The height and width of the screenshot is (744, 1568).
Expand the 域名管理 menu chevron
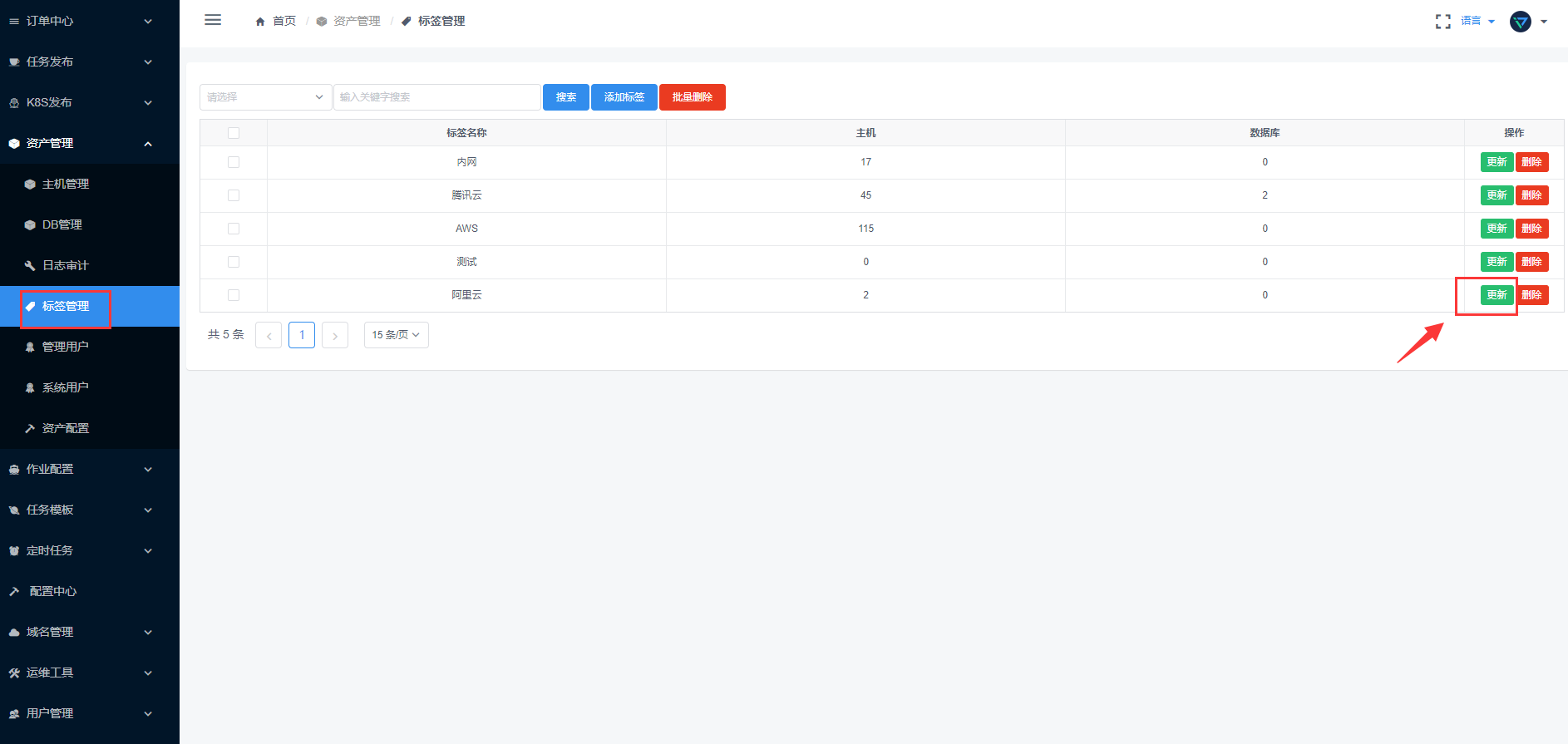pyautogui.click(x=148, y=633)
